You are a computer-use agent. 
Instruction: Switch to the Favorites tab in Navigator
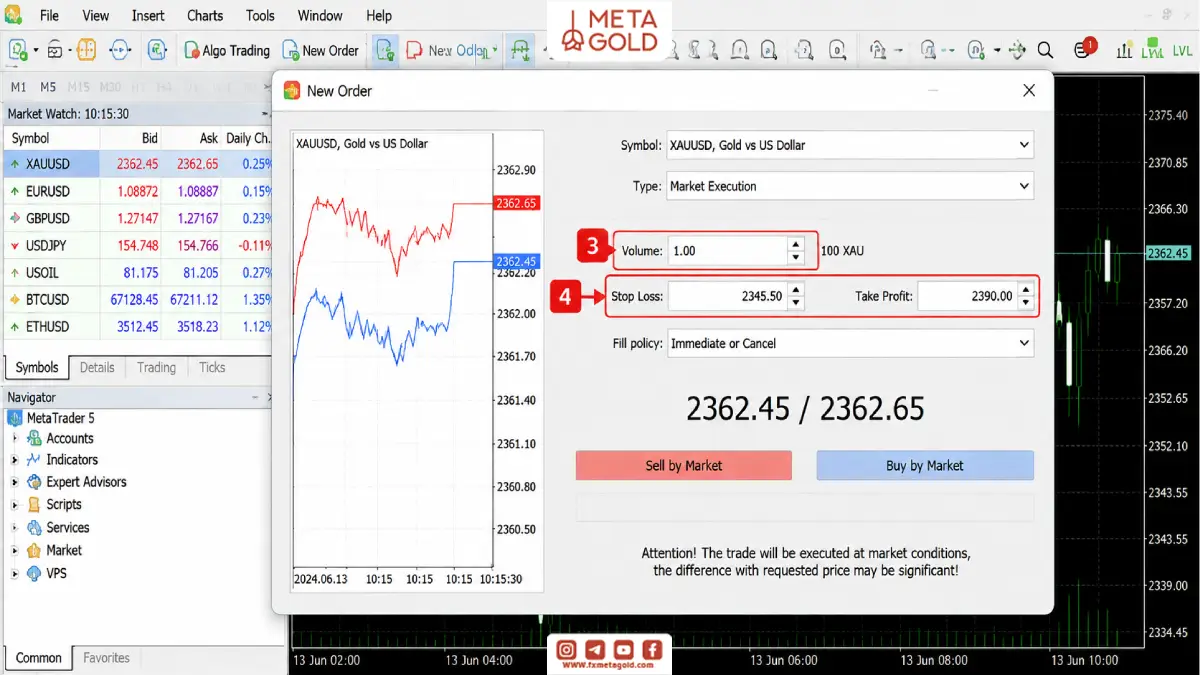(106, 658)
